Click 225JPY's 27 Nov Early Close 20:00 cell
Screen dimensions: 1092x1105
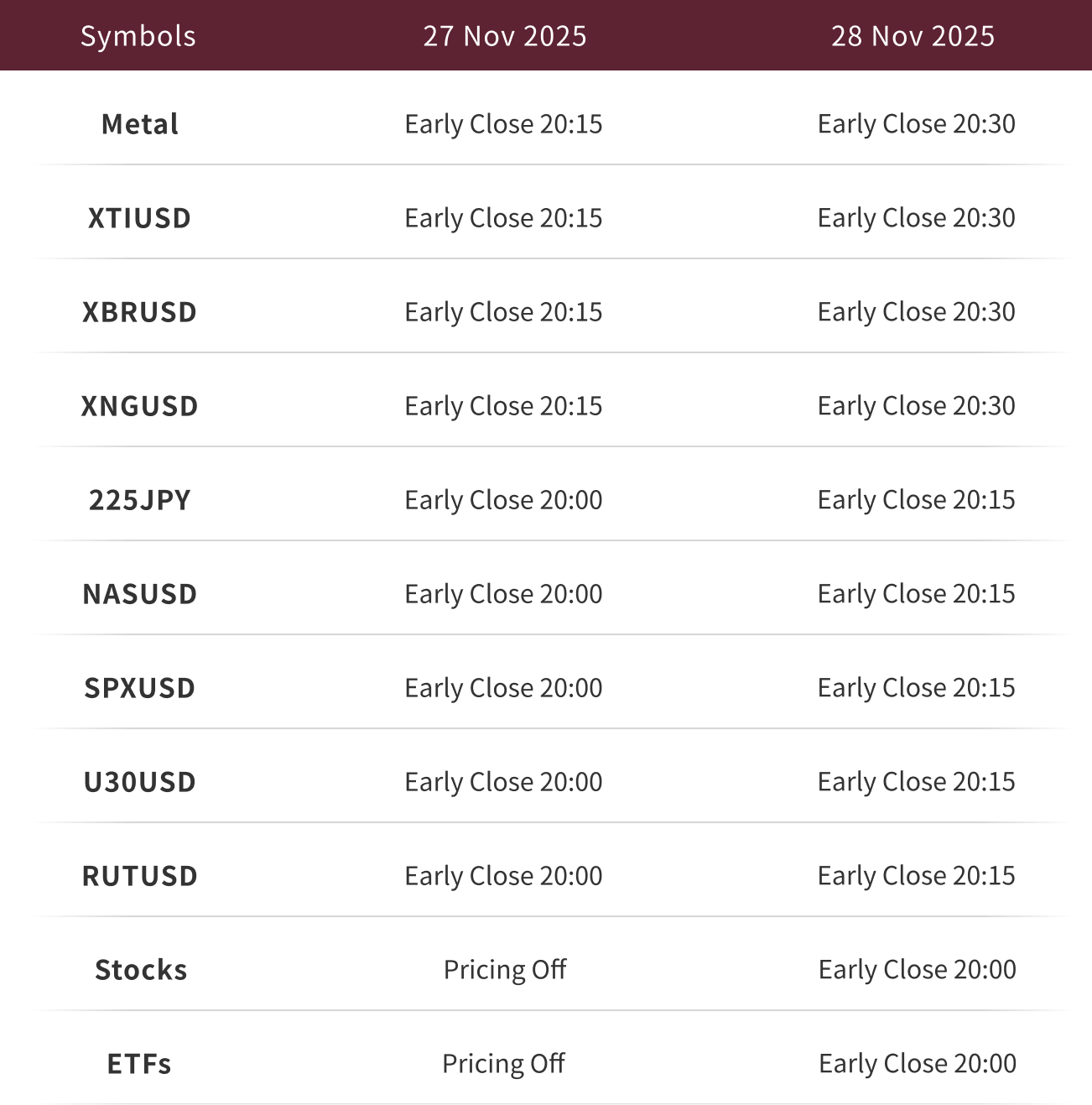(503, 500)
